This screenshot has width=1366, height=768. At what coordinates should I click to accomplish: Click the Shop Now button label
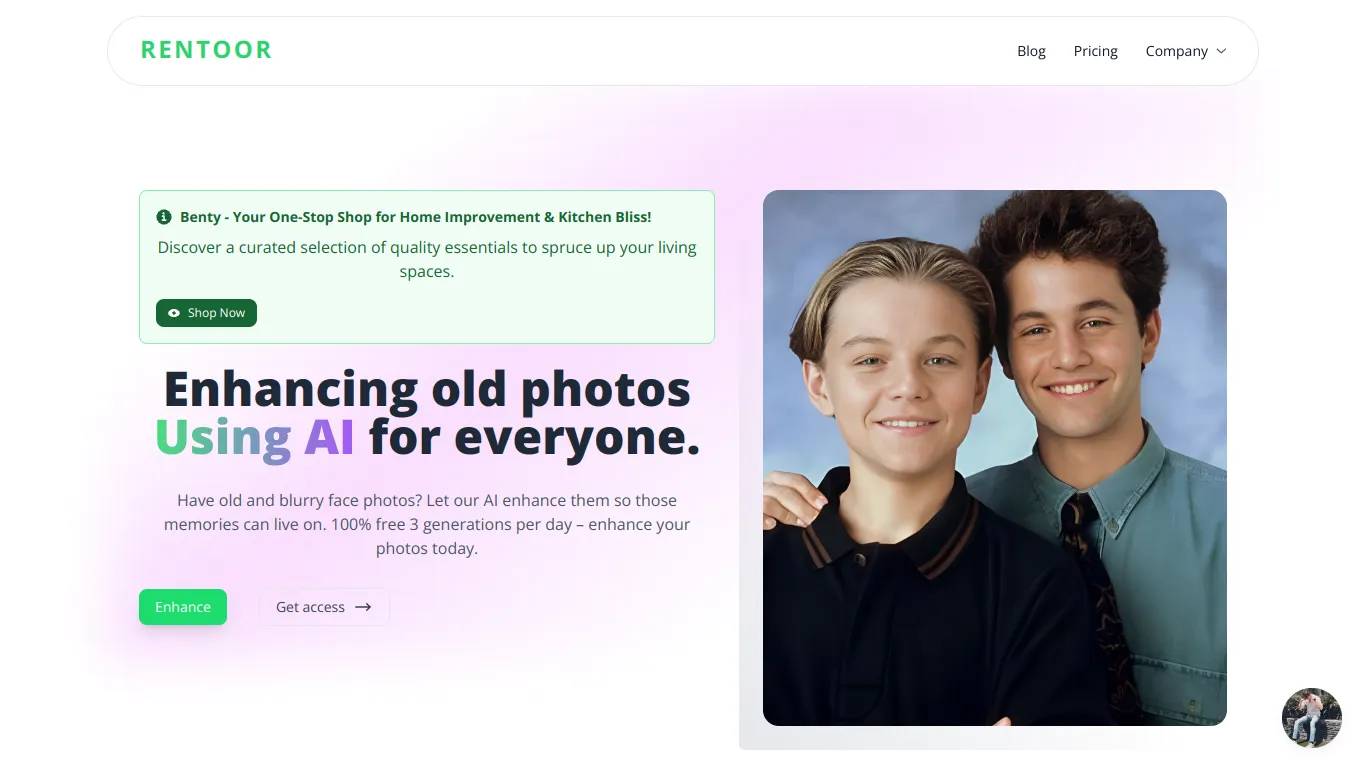(x=216, y=313)
